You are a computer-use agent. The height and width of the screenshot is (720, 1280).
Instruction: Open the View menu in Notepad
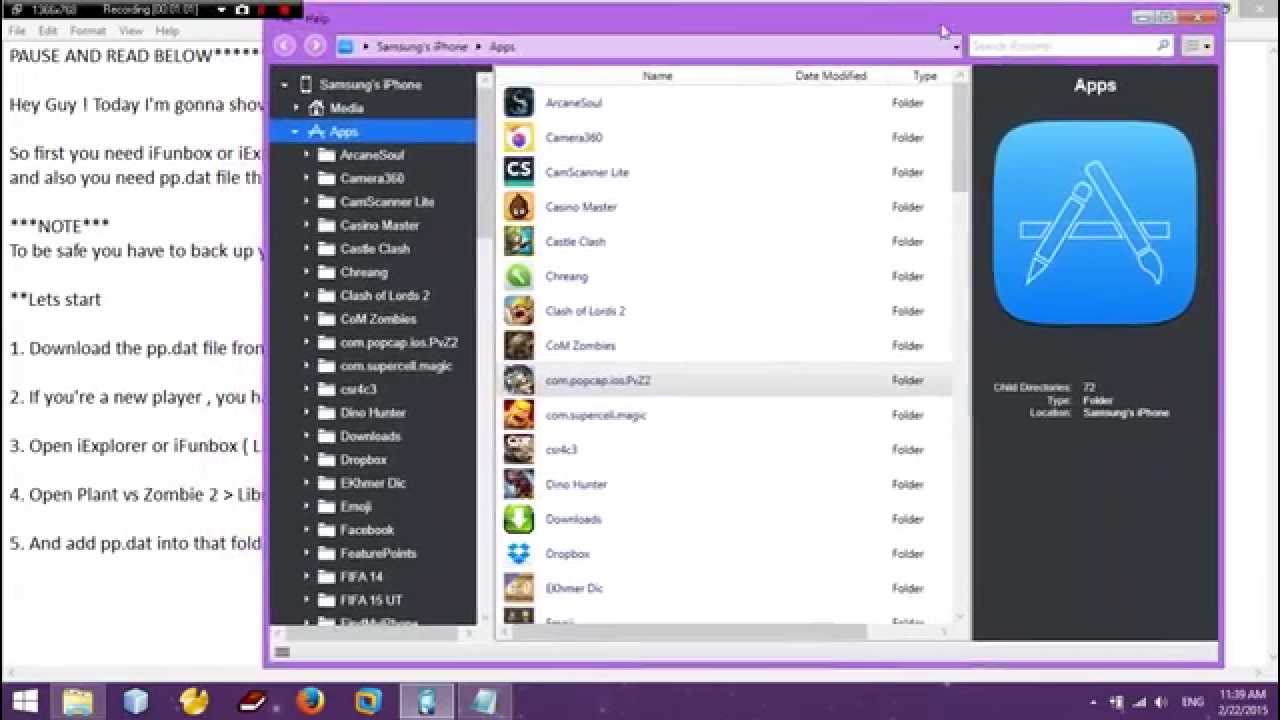(x=131, y=31)
